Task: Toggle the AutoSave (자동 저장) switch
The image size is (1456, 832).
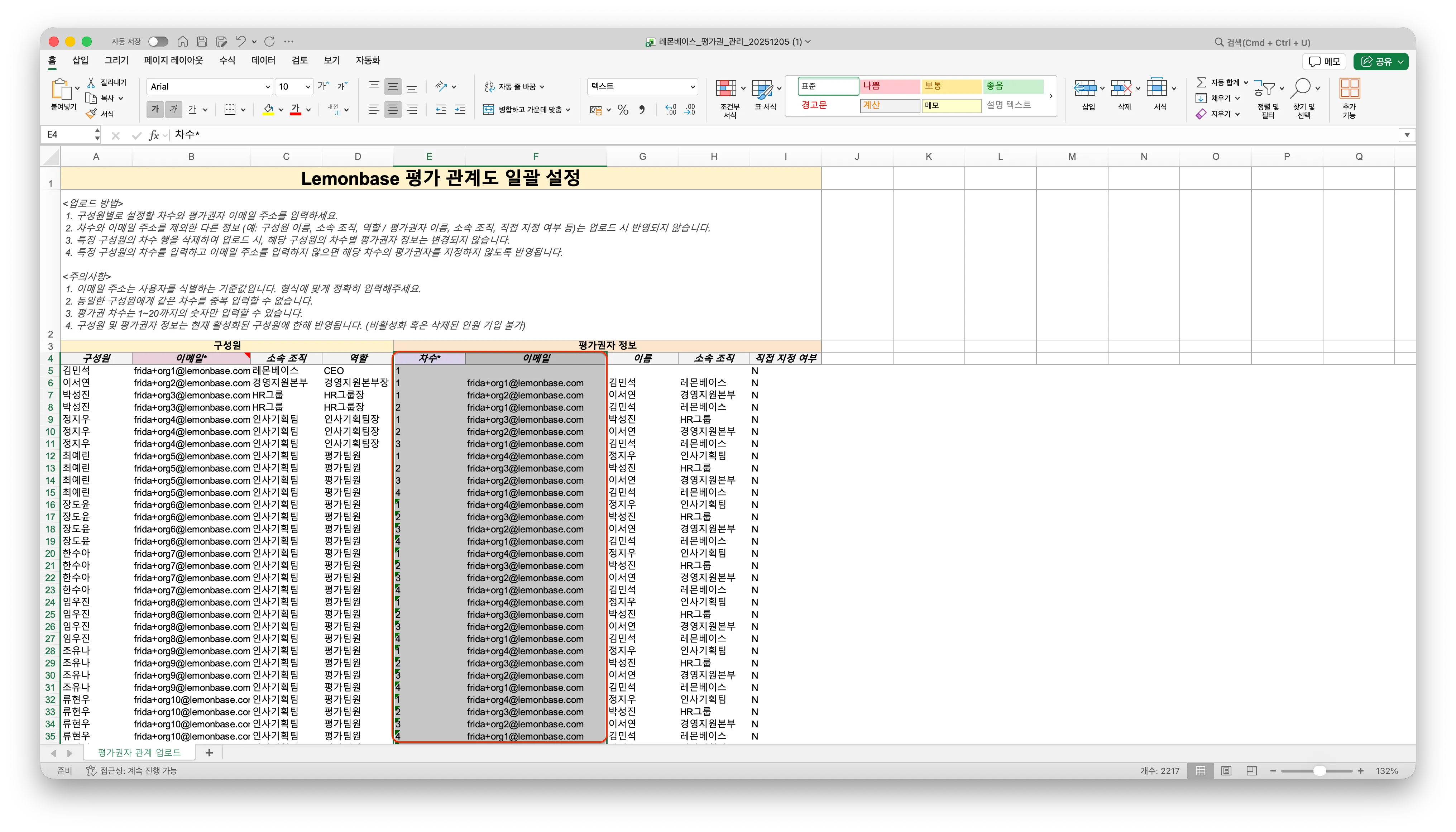Action: (158, 42)
